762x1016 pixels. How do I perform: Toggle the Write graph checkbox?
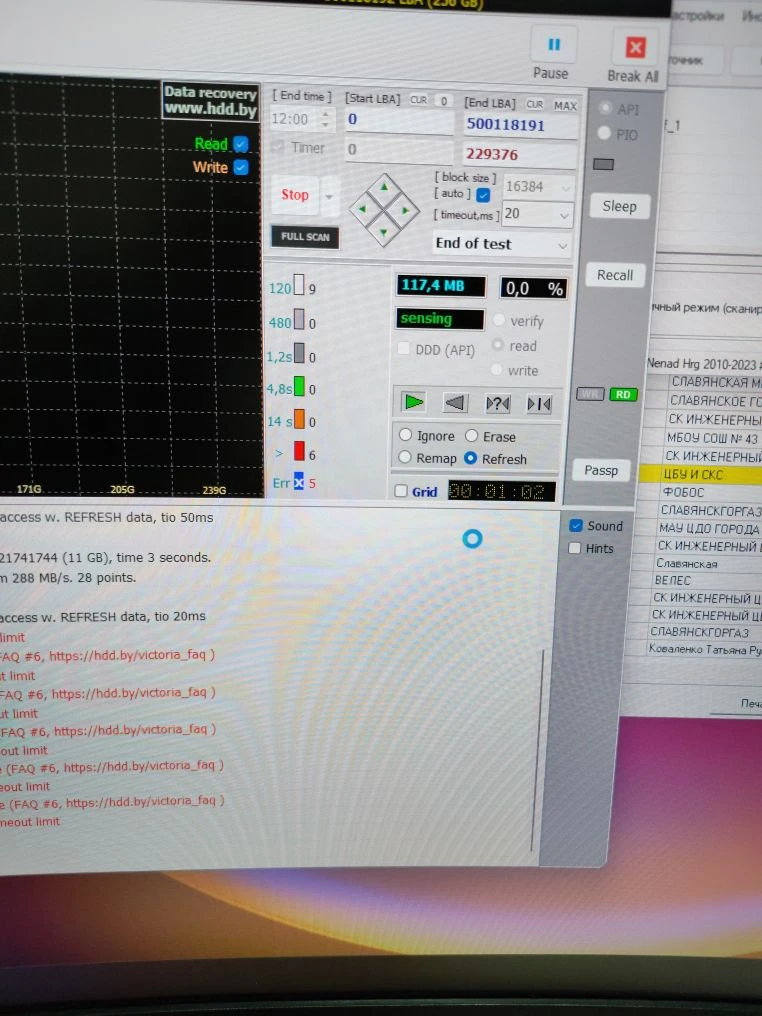[x=240, y=168]
